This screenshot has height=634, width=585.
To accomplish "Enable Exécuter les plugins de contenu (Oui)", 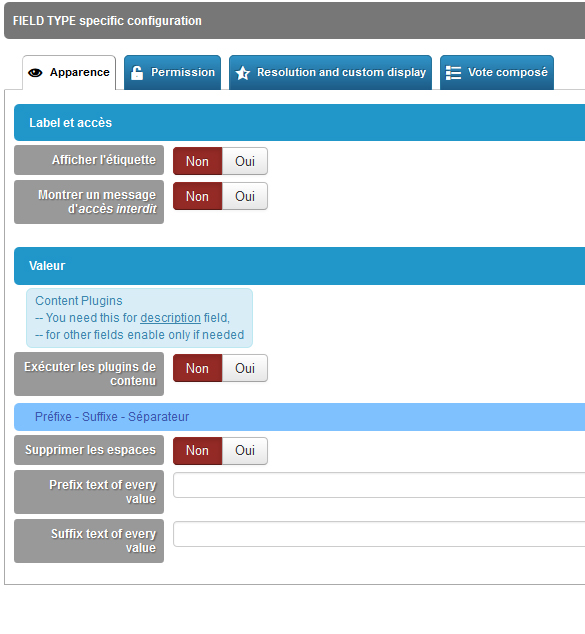I will coord(245,368).
